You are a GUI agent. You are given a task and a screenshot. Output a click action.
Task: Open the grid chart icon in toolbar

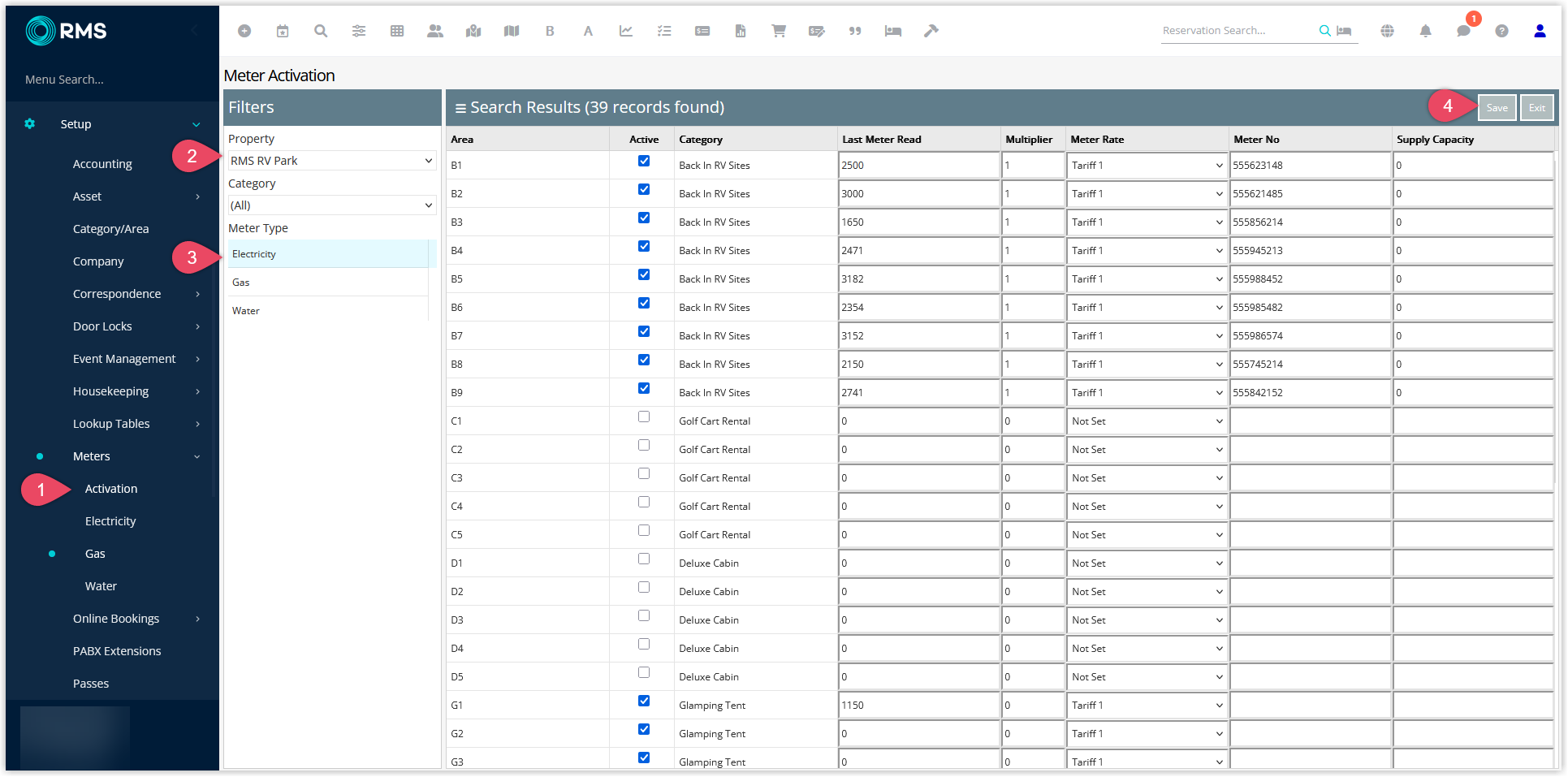pyautogui.click(x=397, y=31)
